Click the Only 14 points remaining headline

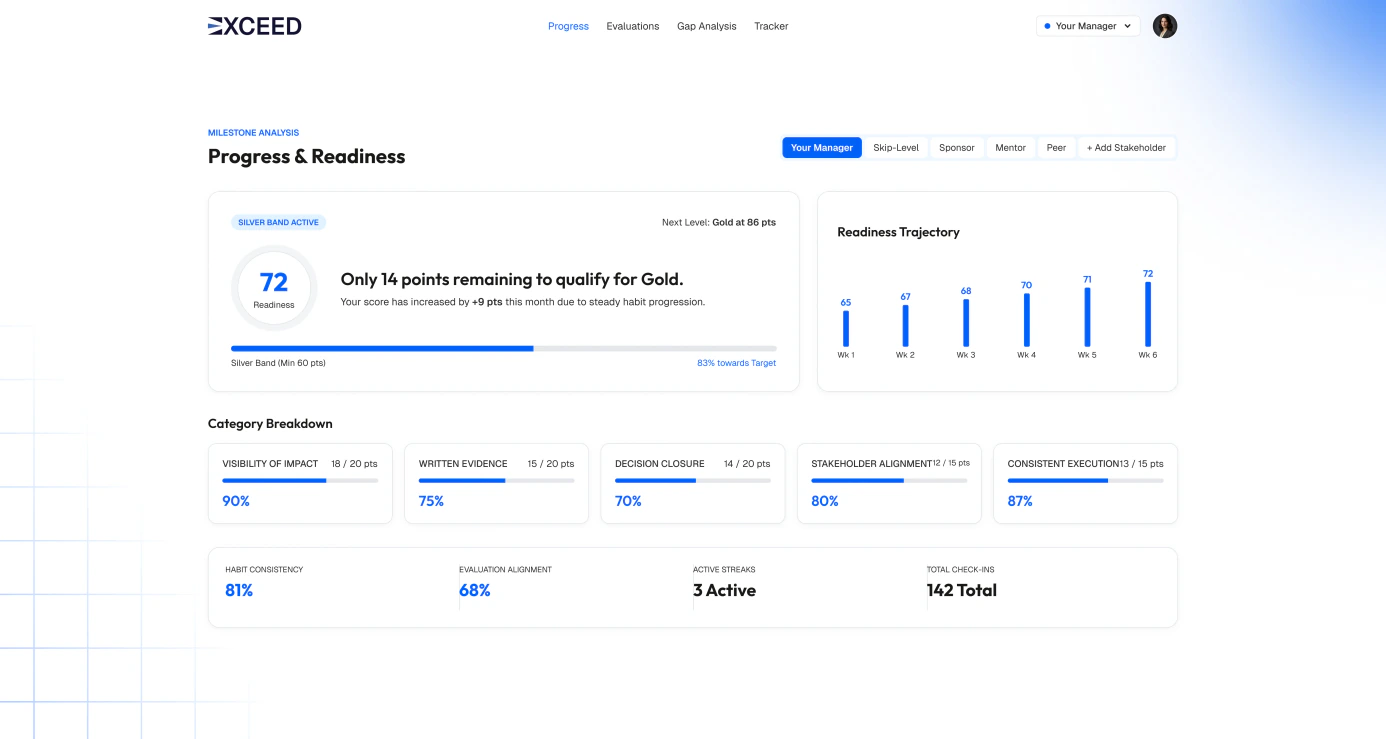[x=512, y=280]
